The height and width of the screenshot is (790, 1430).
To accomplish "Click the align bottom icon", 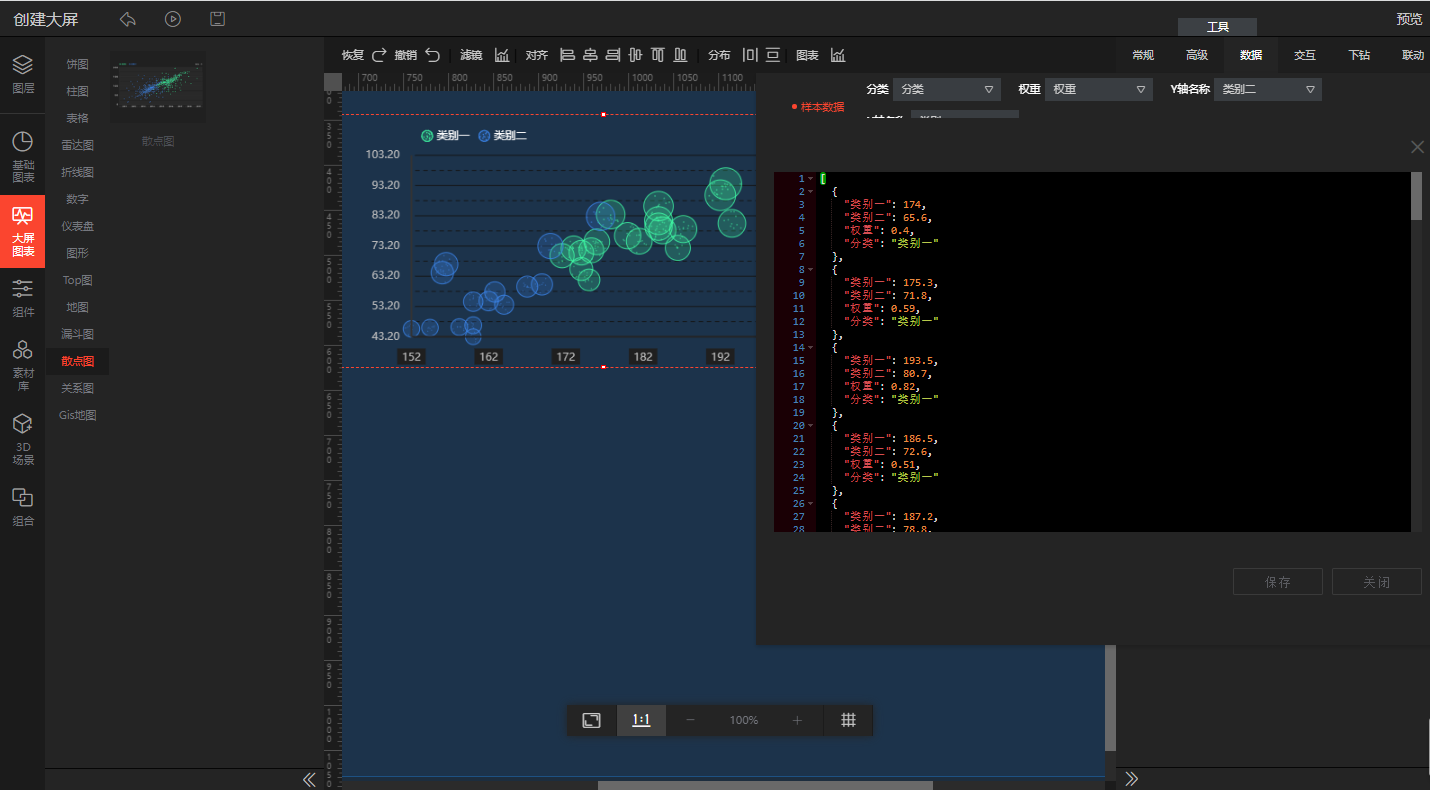I will (x=681, y=55).
